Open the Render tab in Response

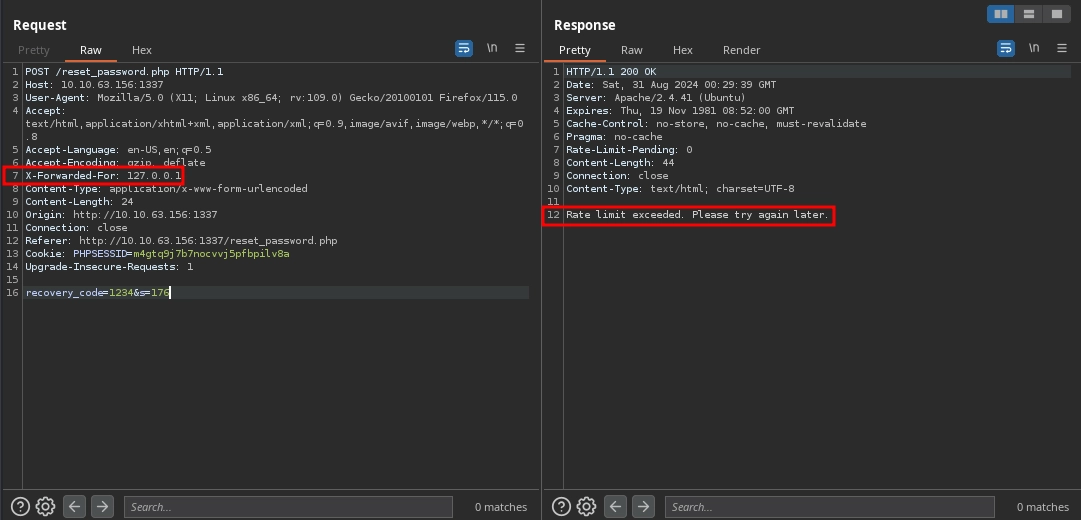click(x=741, y=50)
